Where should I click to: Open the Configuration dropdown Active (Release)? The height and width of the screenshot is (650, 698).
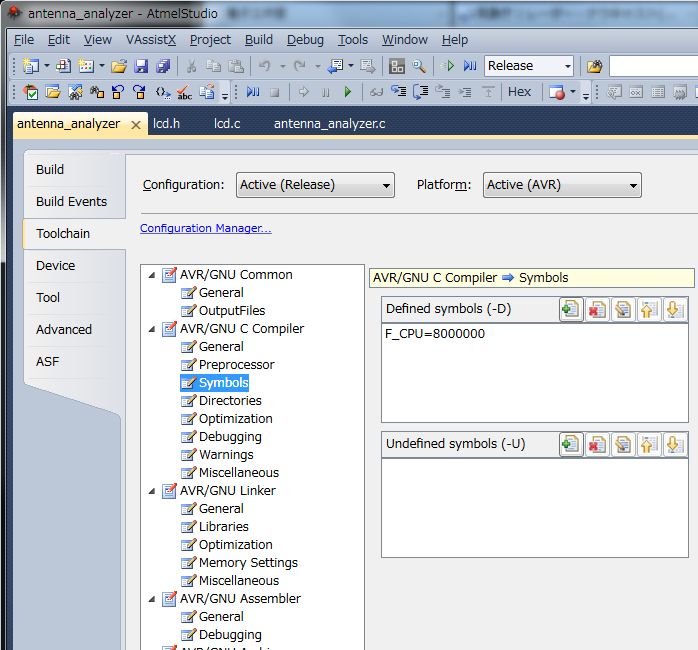(315, 185)
